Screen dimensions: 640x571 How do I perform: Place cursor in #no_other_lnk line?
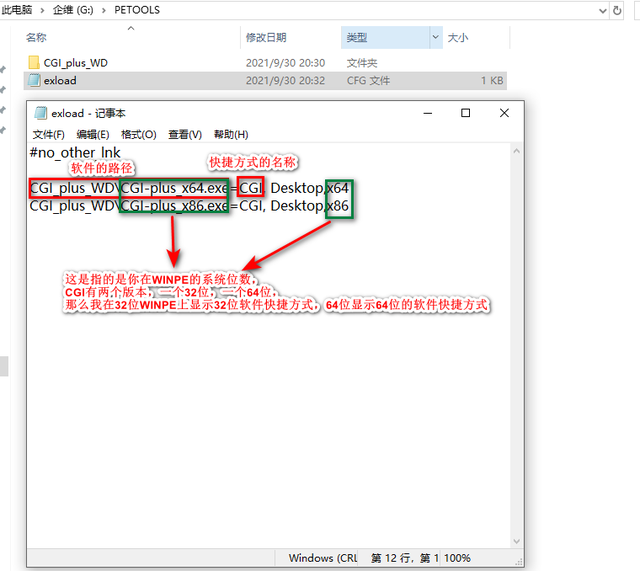click(x=75, y=153)
